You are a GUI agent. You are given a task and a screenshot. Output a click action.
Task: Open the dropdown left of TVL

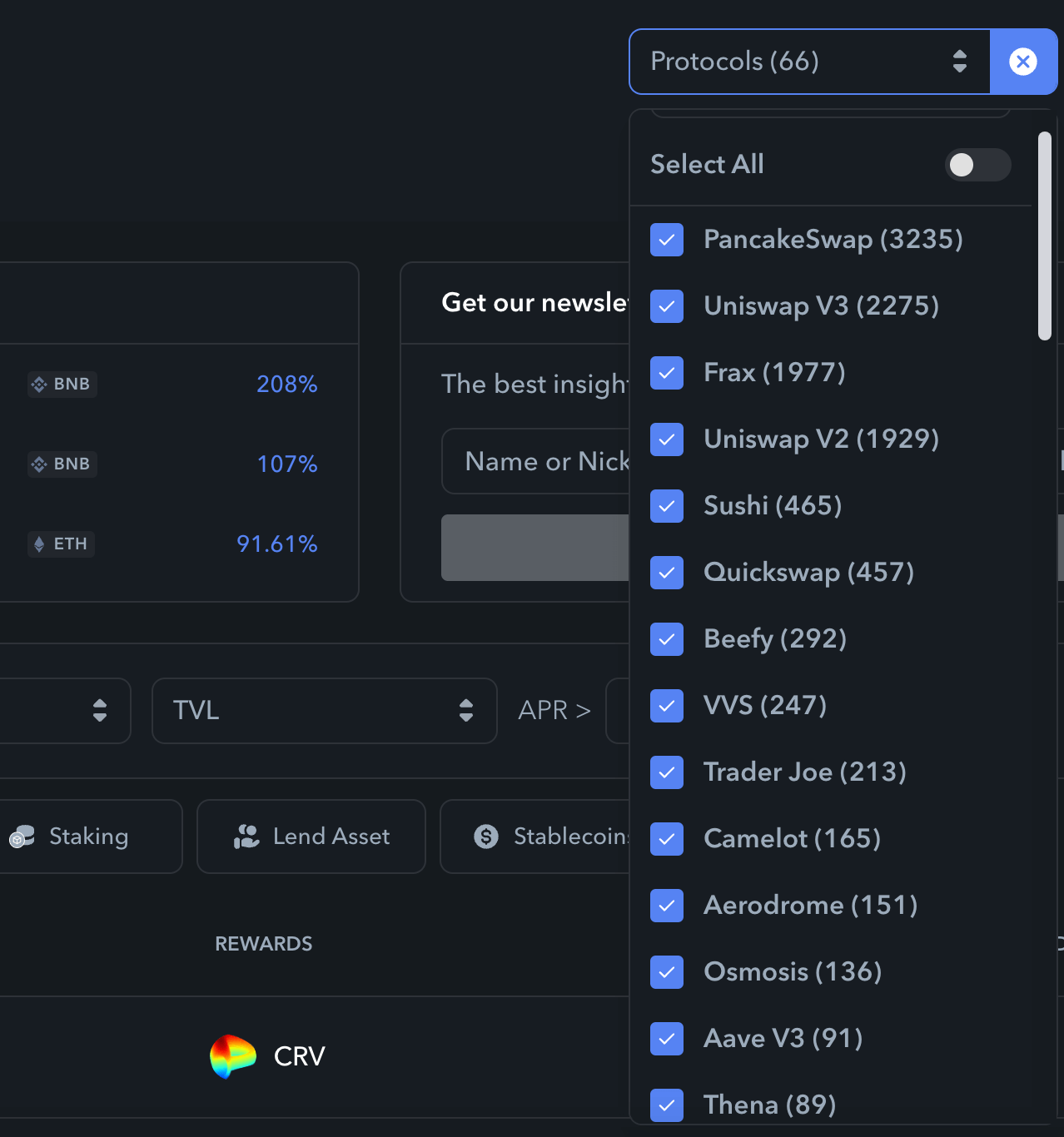[x=65, y=711]
